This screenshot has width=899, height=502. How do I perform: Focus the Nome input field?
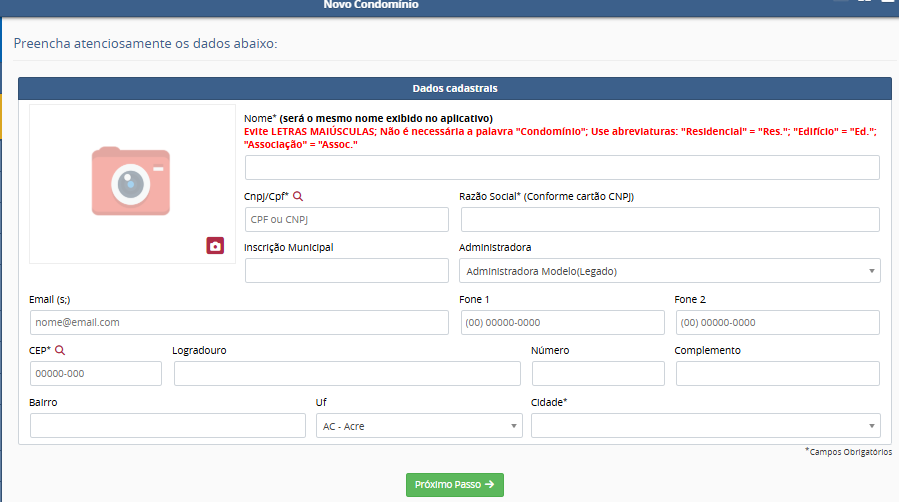[x=561, y=168]
